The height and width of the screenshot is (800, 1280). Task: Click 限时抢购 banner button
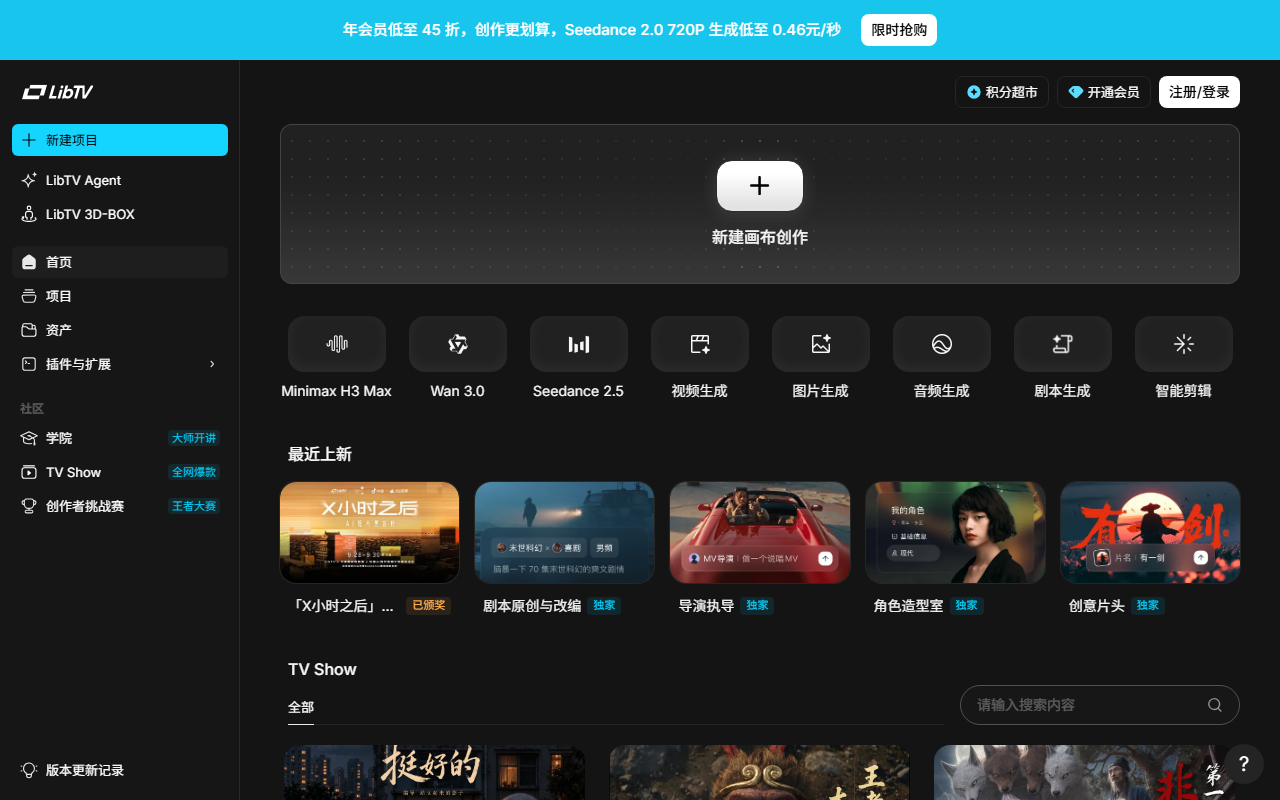point(899,30)
